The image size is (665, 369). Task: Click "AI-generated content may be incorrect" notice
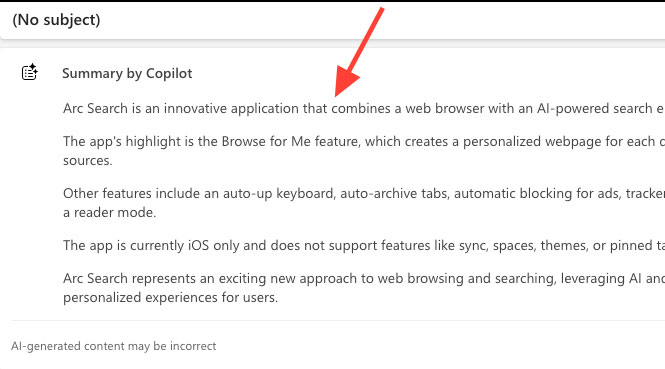pos(114,346)
